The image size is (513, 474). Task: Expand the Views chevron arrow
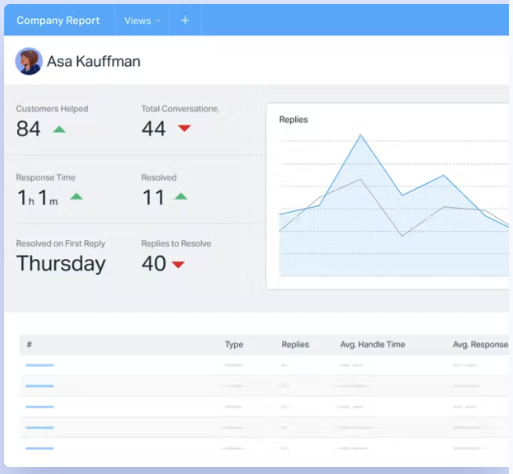pyautogui.click(x=158, y=21)
